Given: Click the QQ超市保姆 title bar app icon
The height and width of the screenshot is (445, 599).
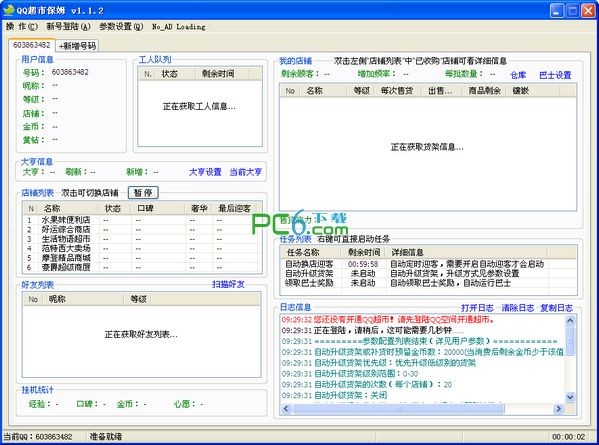Looking at the screenshot, I should [8, 10].
